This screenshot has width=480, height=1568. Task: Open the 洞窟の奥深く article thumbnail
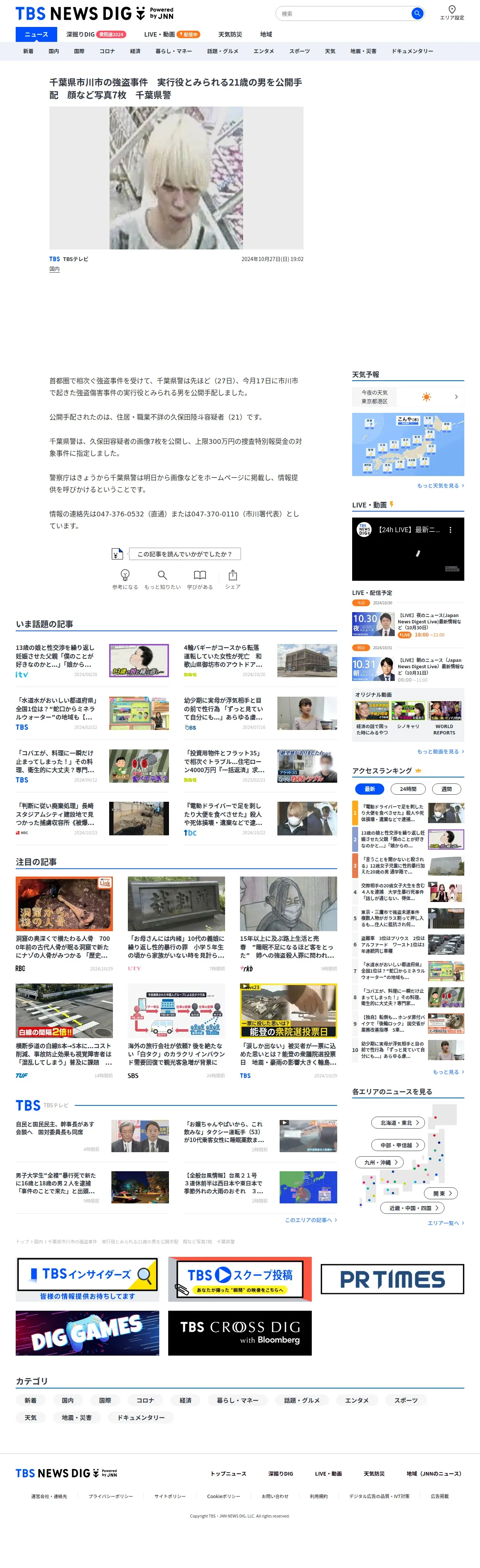(65, 903)
